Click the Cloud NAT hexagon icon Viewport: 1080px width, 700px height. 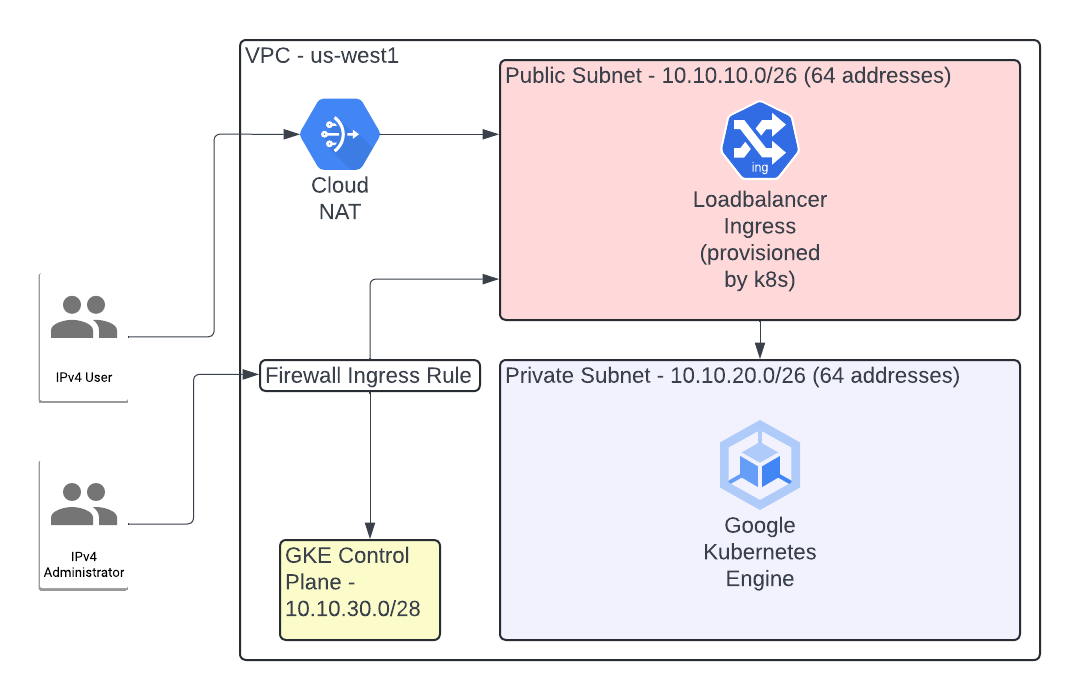(340, 134)
